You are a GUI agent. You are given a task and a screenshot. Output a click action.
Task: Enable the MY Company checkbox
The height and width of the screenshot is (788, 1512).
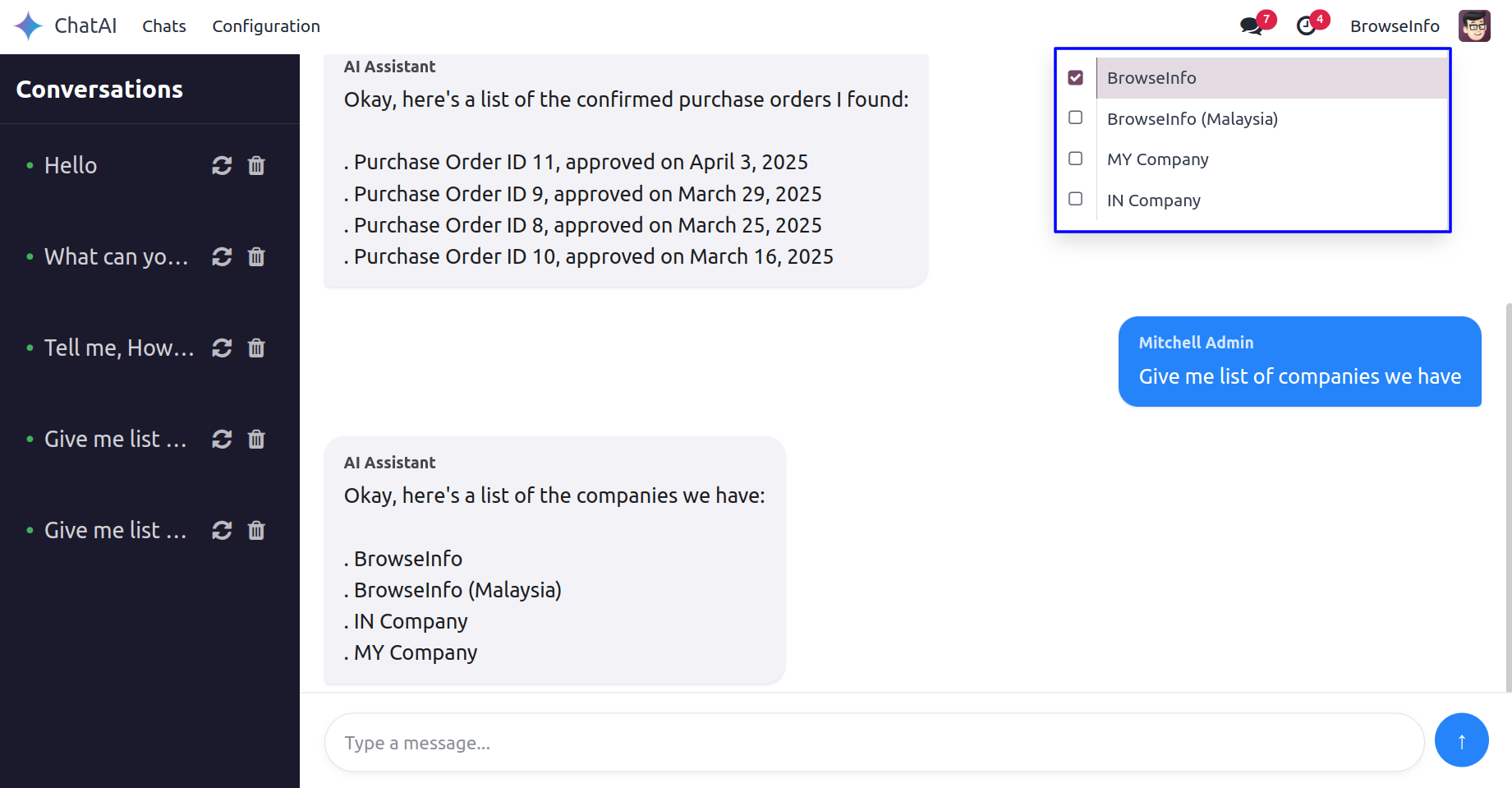coord(1075,159)
